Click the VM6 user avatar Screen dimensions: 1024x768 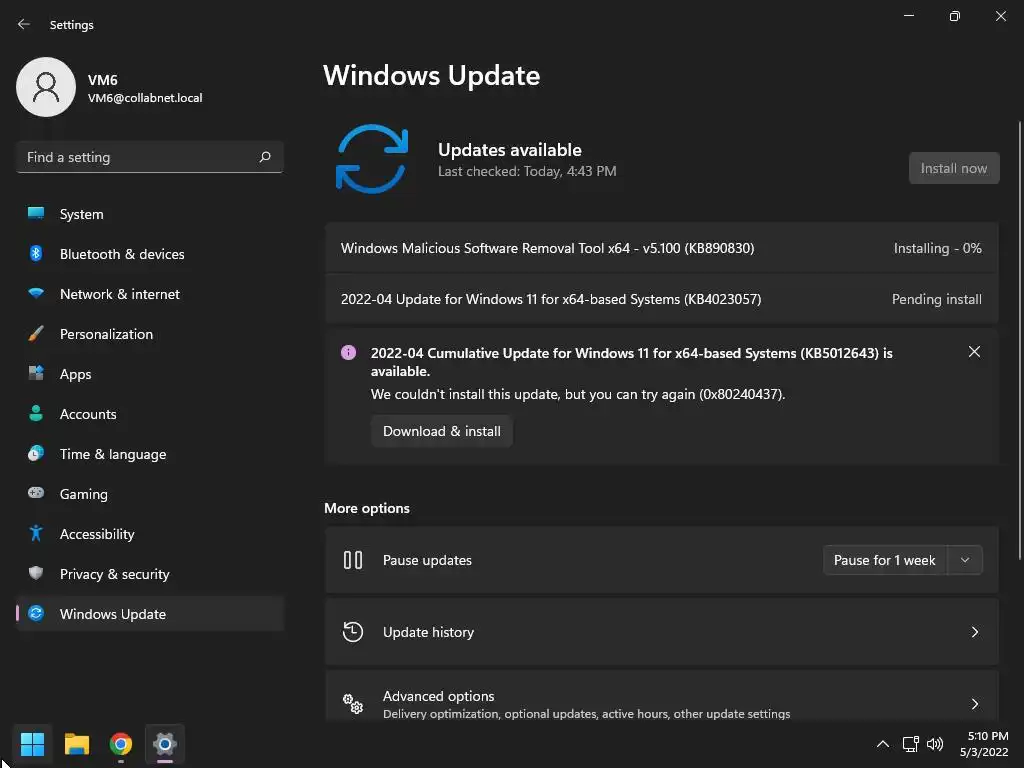[46, 87]
